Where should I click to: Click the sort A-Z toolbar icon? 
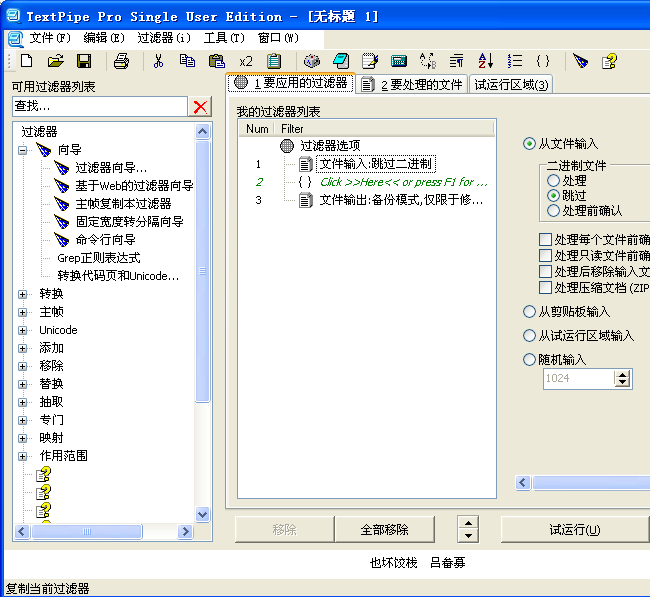pyautogui.click(x=485, y=61)
